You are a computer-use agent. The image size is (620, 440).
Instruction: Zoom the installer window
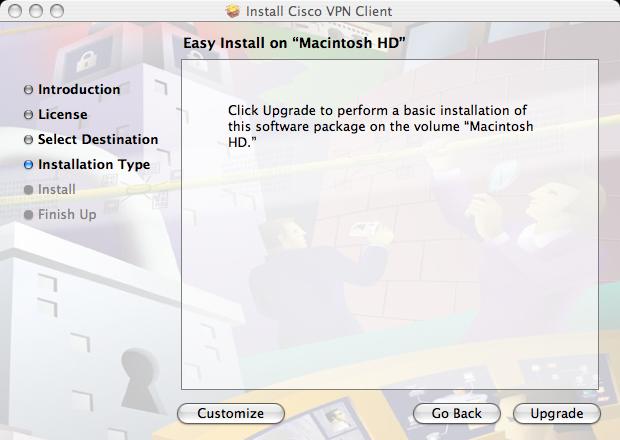[x=57, y=11]
